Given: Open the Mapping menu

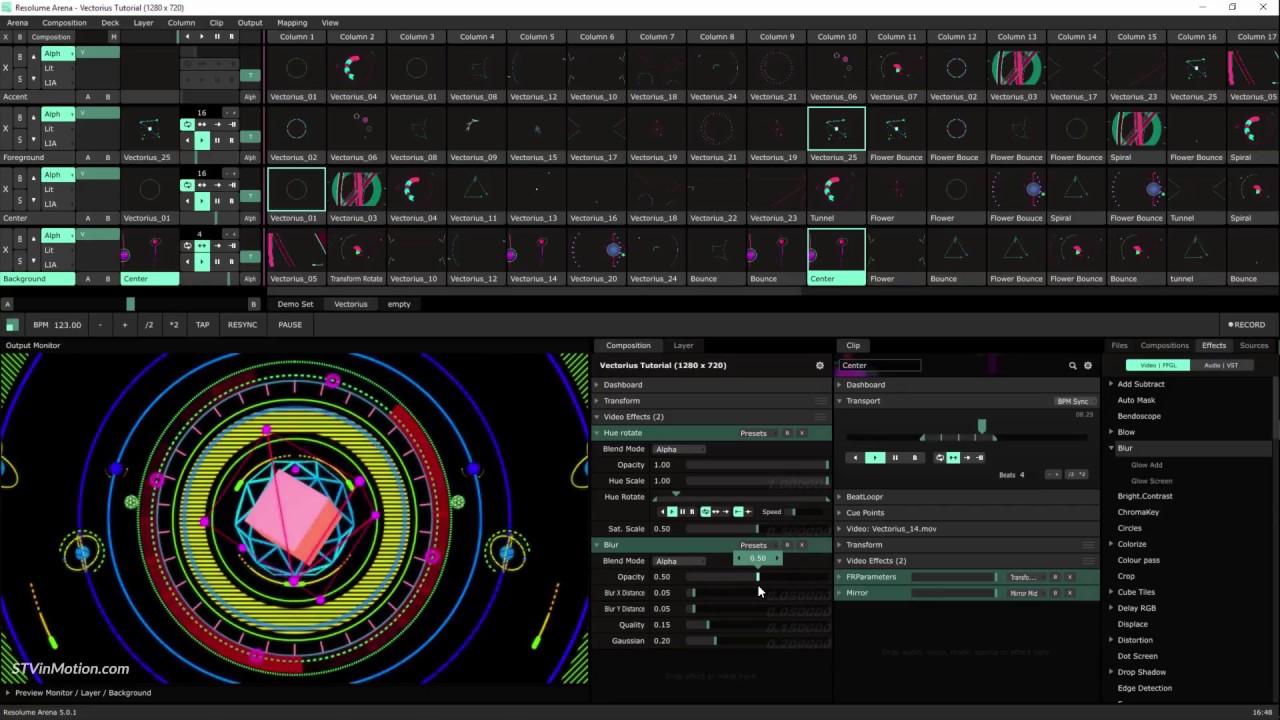Looking at the screenshot, I should 292,22.
